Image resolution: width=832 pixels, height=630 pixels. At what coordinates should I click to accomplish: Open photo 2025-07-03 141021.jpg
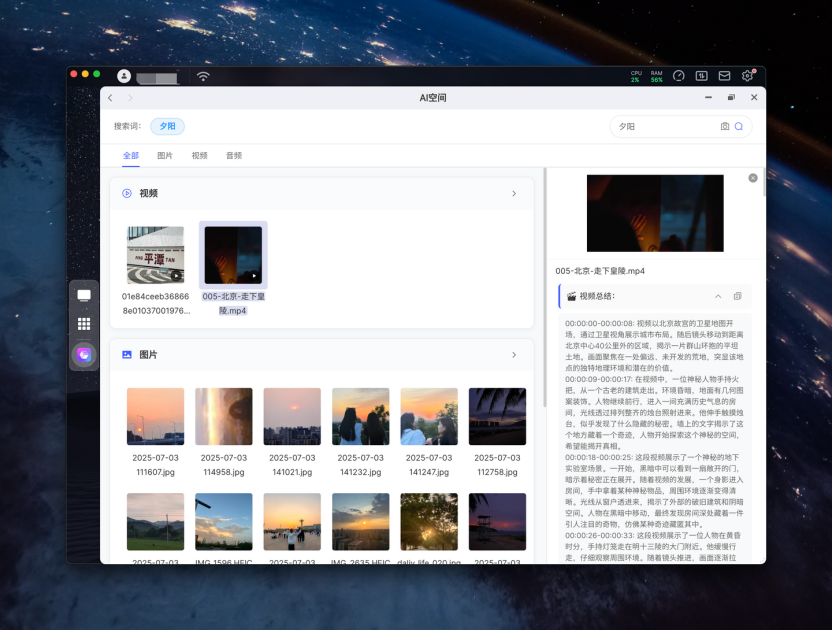click(292, 417)
